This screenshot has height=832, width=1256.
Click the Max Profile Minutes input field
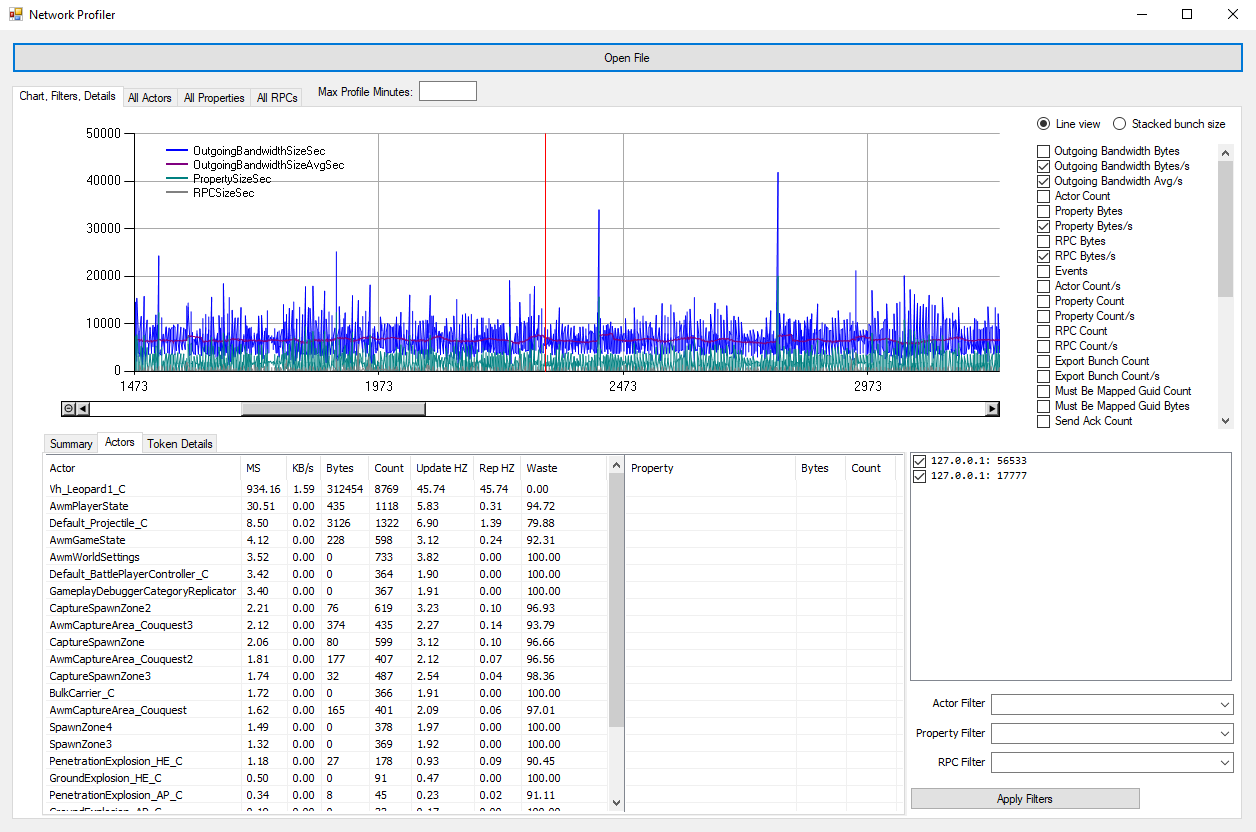pos(447,92)
